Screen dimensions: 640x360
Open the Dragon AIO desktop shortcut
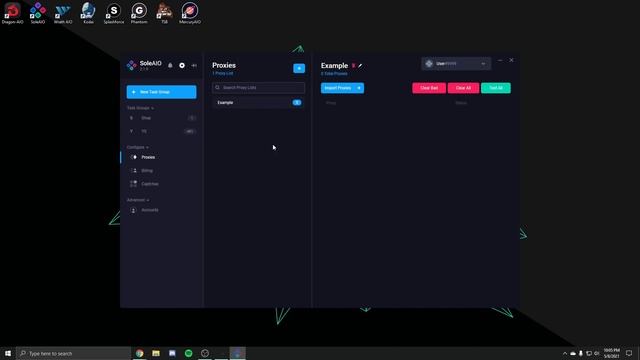point(12,13)
